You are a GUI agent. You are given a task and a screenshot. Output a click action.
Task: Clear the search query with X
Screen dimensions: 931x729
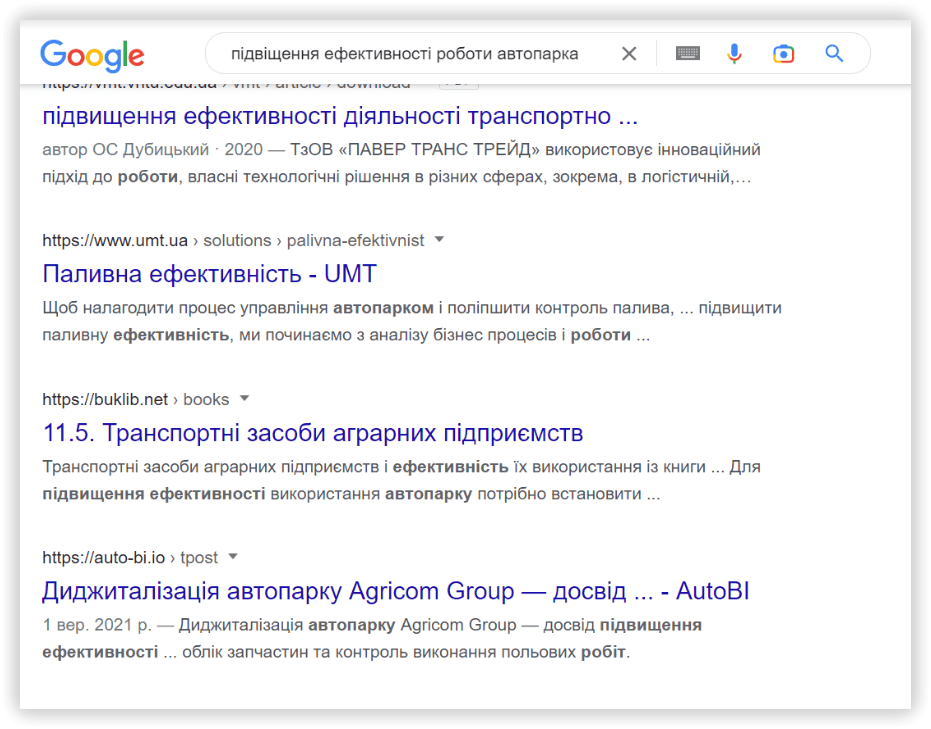[629, 54]
